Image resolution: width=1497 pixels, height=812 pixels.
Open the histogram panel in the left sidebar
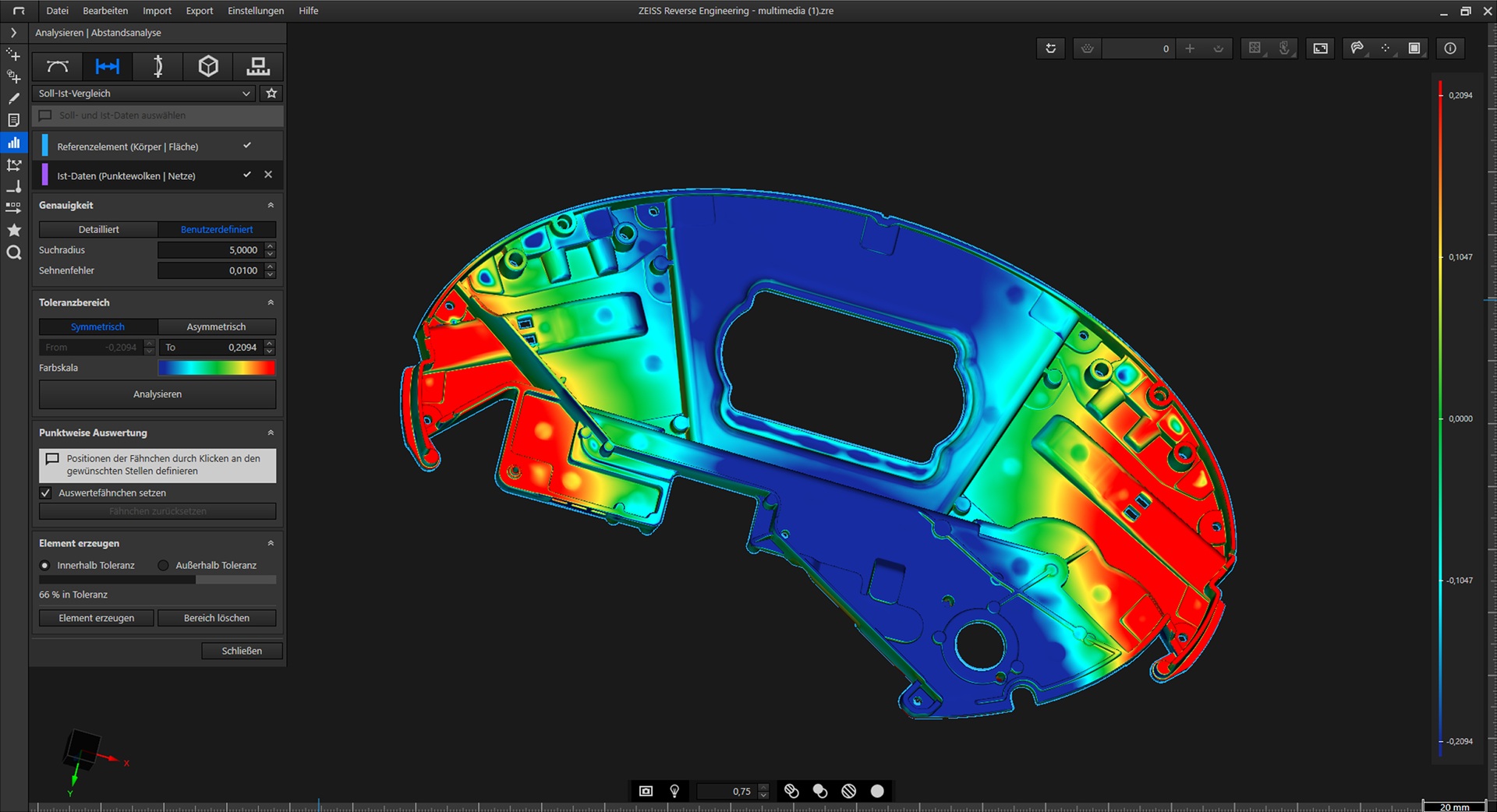[13, 143]
